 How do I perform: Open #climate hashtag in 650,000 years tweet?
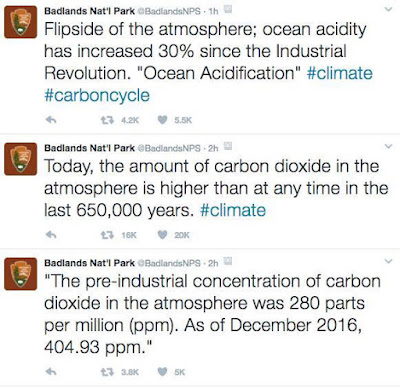233,210
